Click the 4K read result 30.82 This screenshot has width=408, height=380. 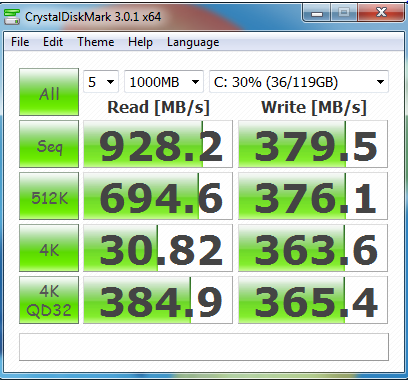tap(158, 248)
